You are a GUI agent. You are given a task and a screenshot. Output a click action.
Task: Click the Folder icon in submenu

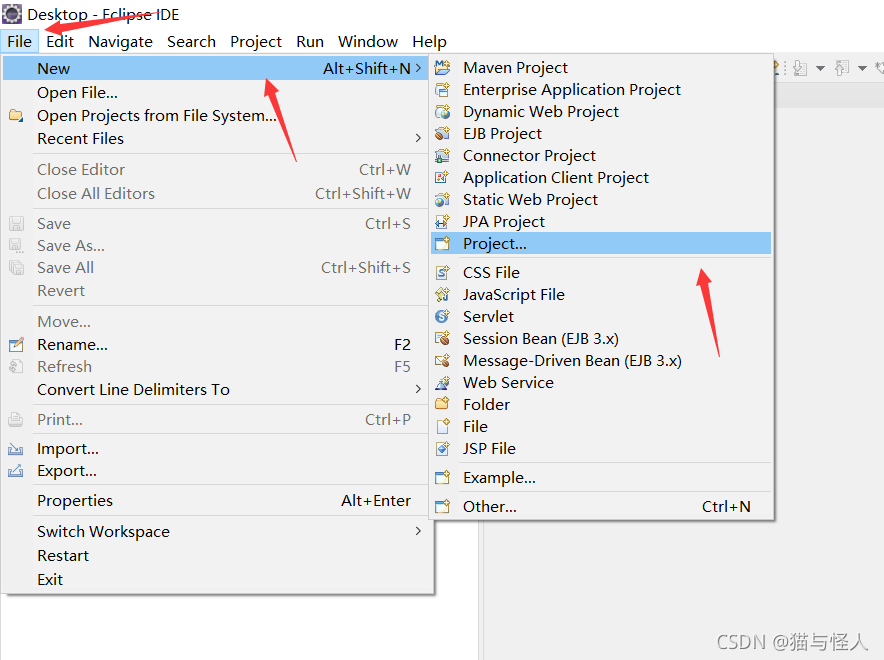[x=443, y=405]
